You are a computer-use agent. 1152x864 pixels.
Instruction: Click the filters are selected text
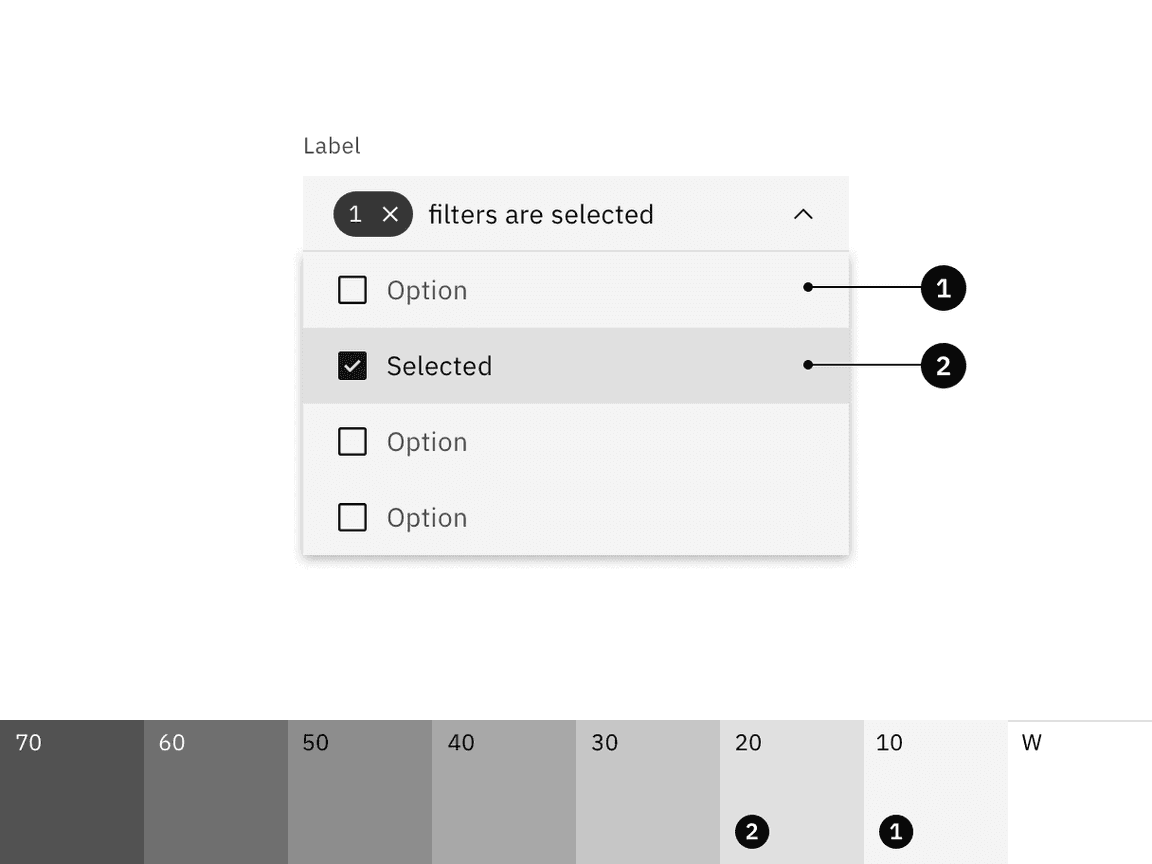pyautogui.click(x=542, y=214)
